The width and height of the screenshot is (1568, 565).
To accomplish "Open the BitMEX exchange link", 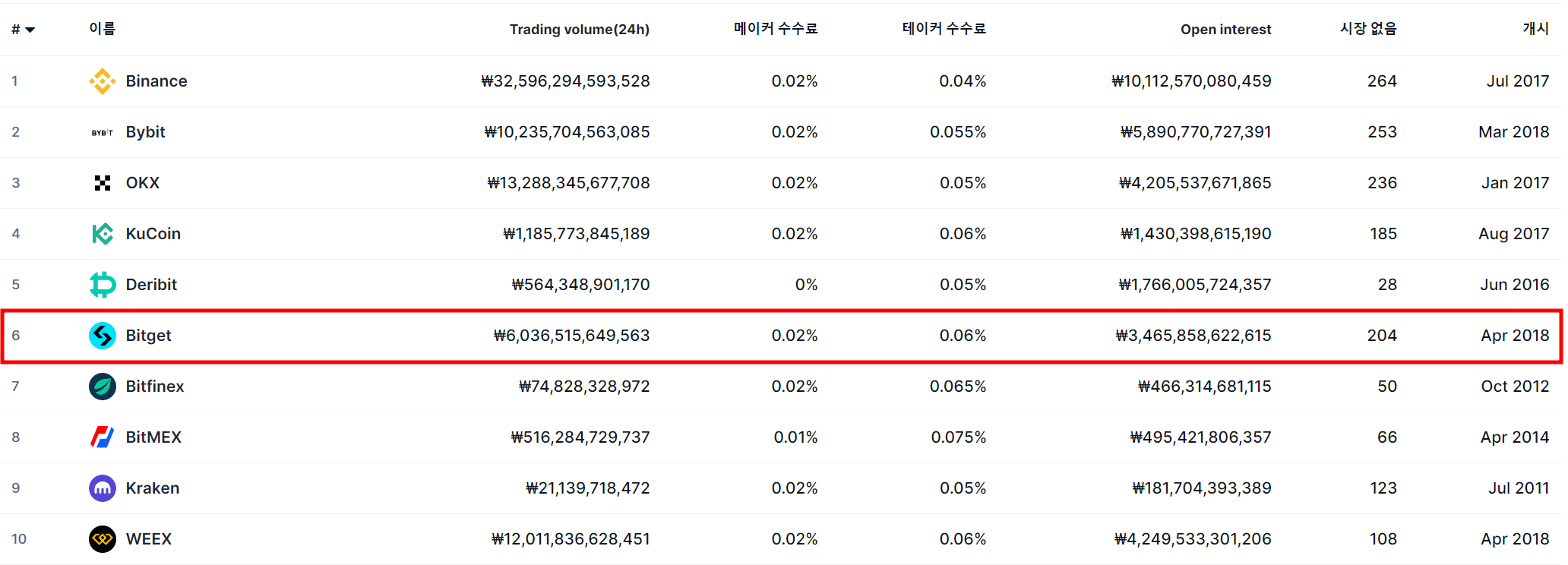I will [x=153, y=437].
